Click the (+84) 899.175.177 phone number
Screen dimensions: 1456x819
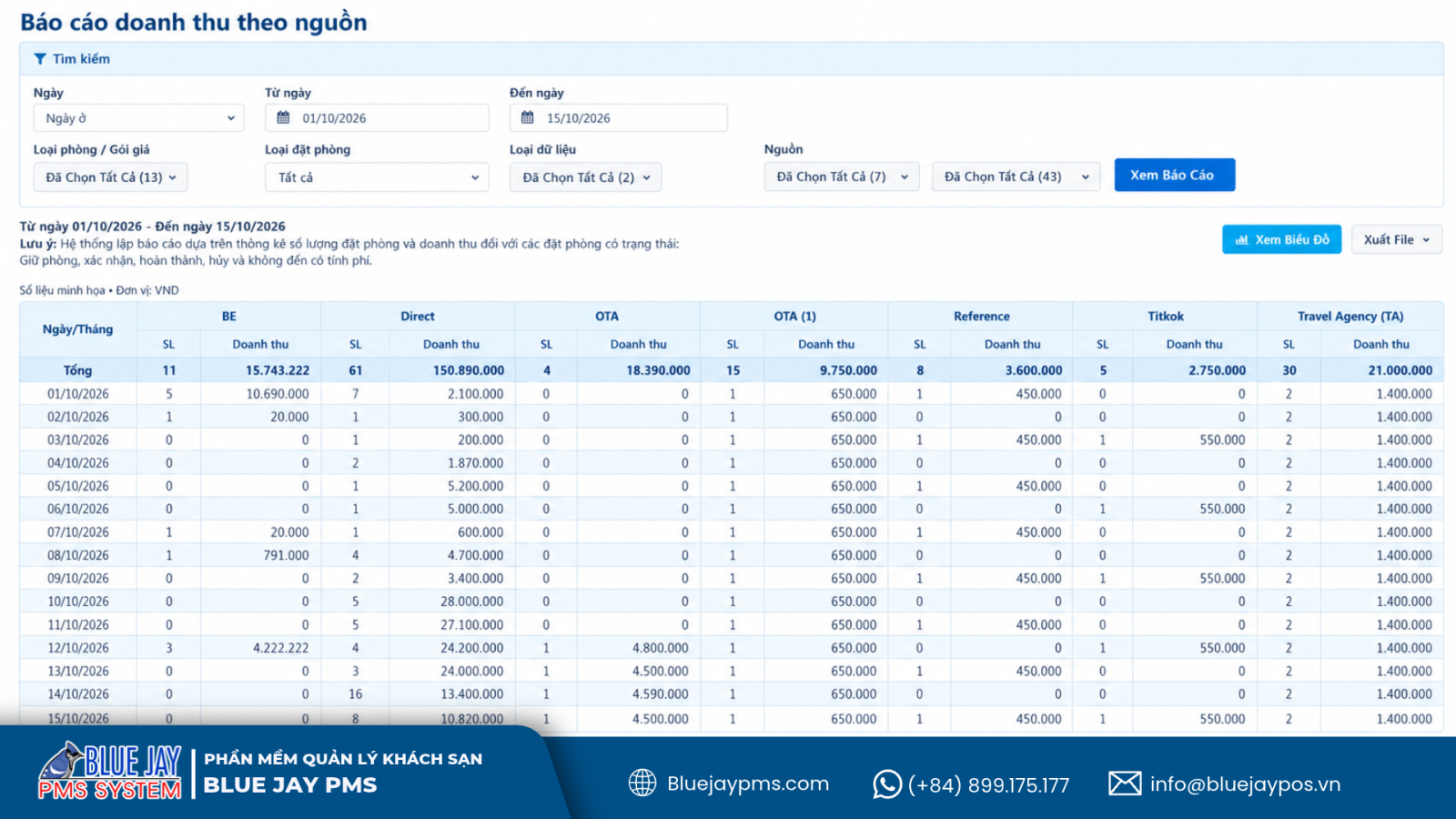[988, 785]
